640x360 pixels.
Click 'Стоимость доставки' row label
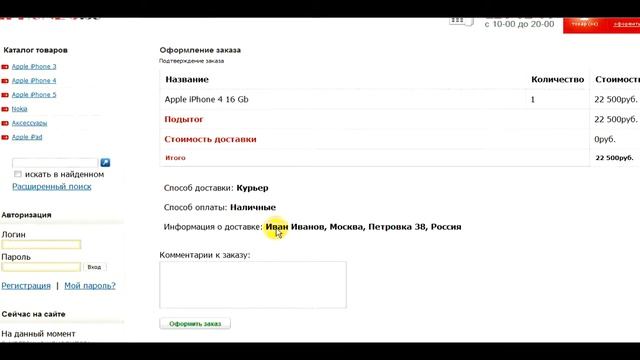(x=210, y=139)
